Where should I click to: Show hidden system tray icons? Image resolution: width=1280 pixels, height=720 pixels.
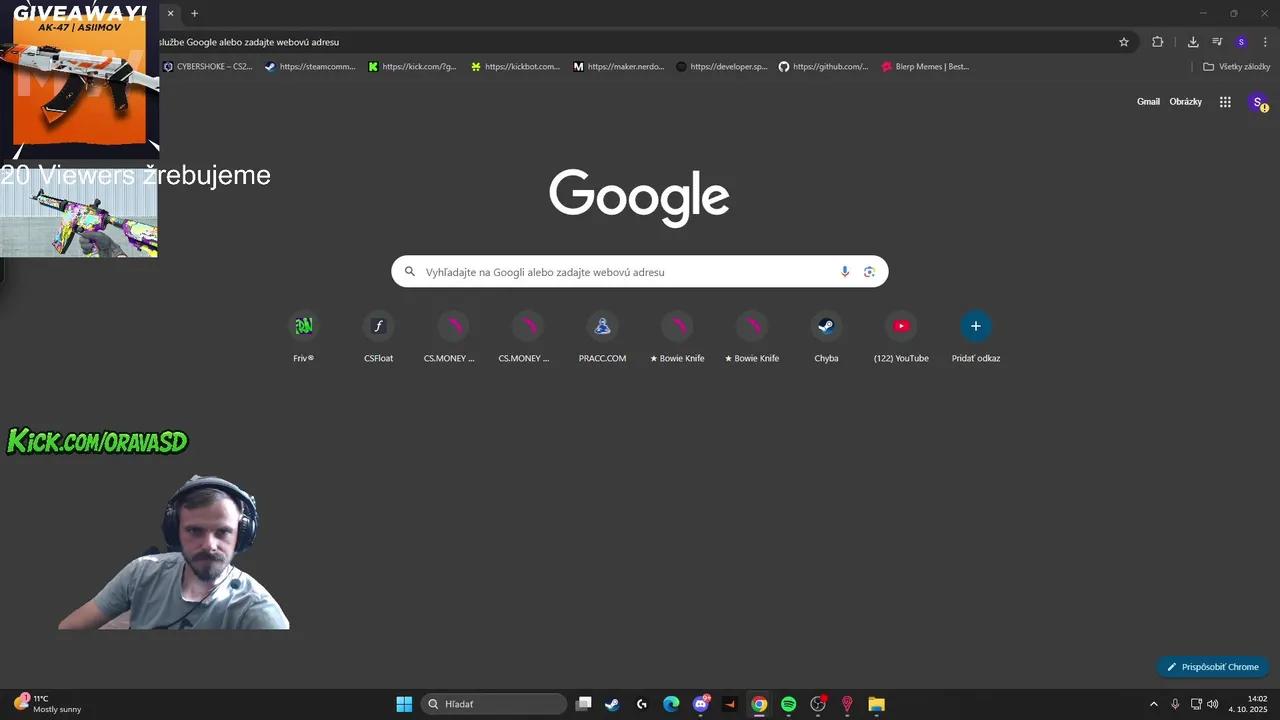1154,704
